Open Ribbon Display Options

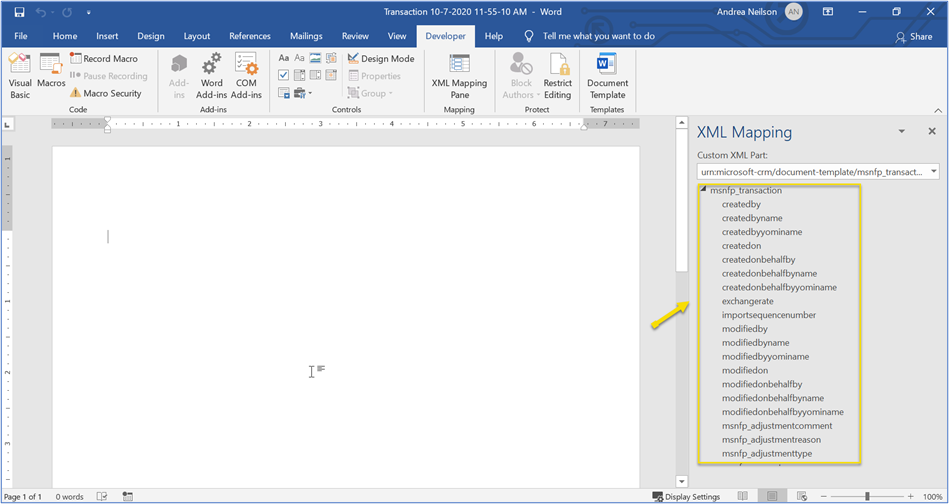click(827, 11)
